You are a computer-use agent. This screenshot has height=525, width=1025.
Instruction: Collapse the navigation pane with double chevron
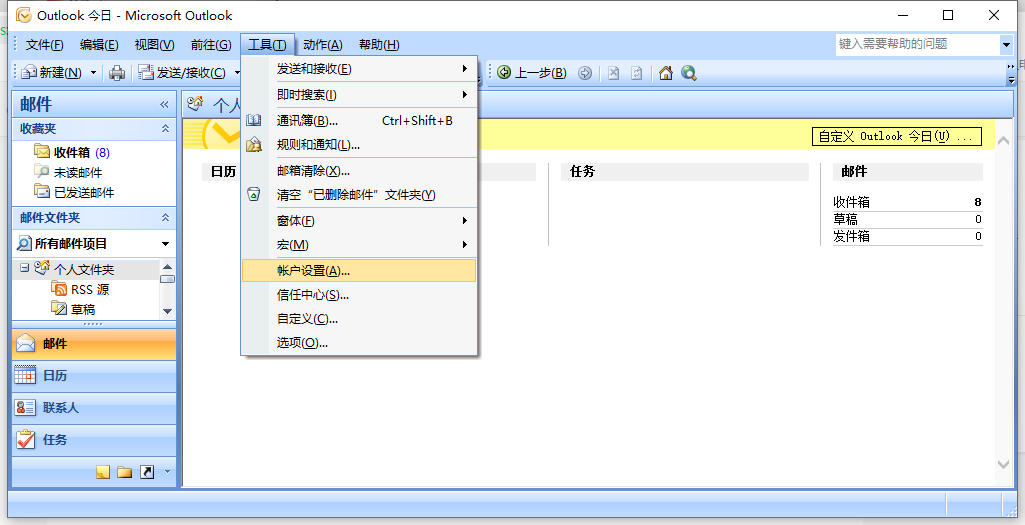[x=164, y=105]
